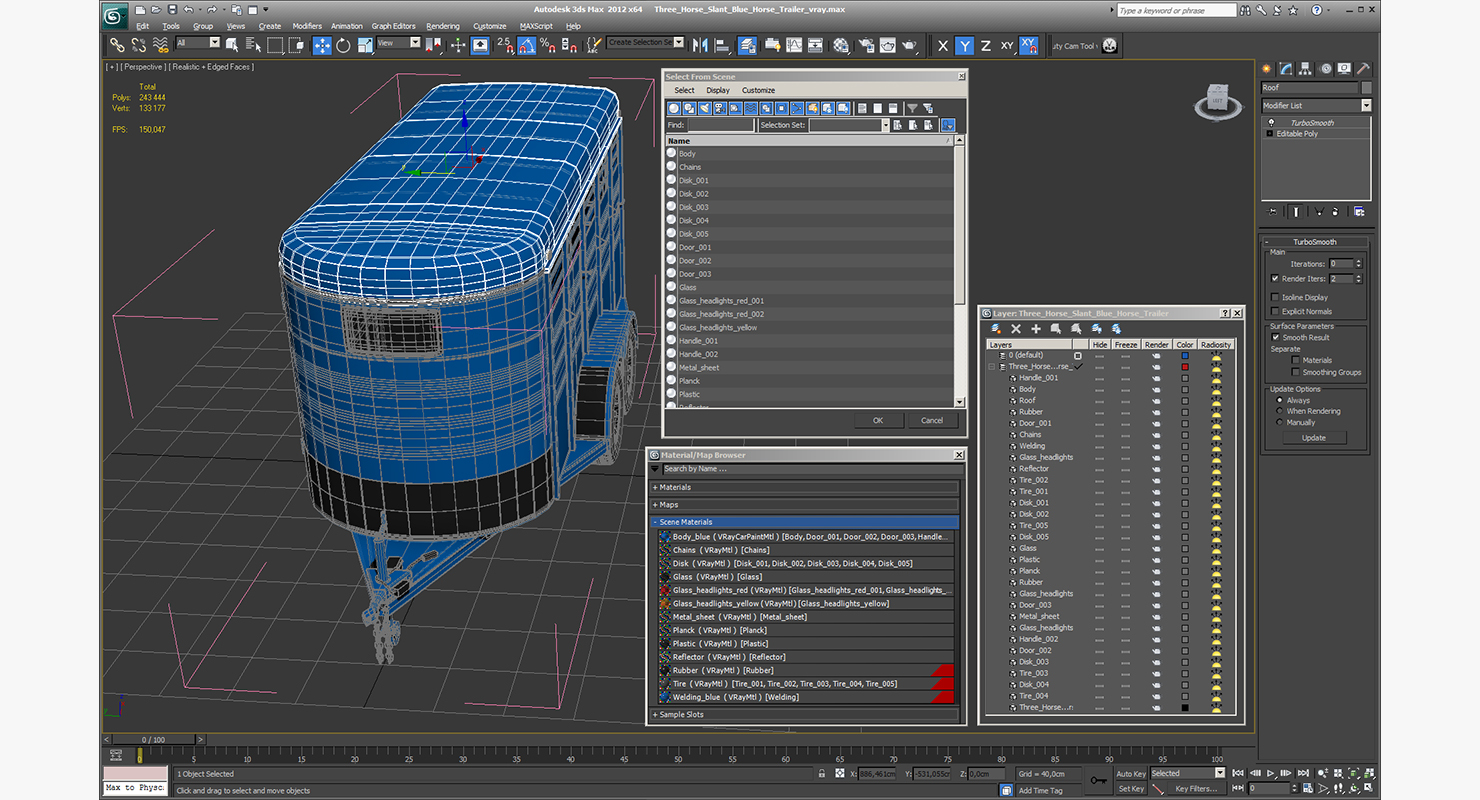Toggle Render Iters checkbox
The width and height of the screenshot is (1480, 800).
[1275, 279]
